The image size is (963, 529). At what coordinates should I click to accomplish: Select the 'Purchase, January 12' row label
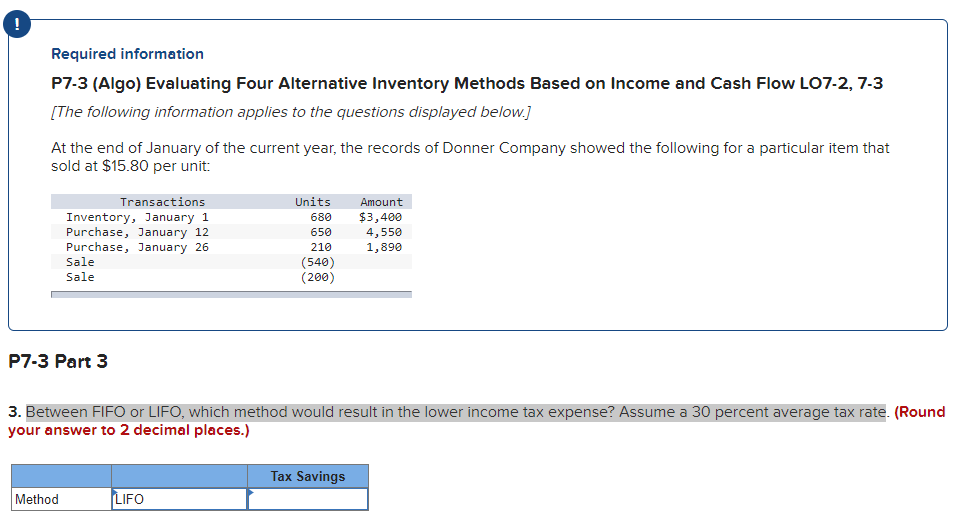(x=138, y=232)
